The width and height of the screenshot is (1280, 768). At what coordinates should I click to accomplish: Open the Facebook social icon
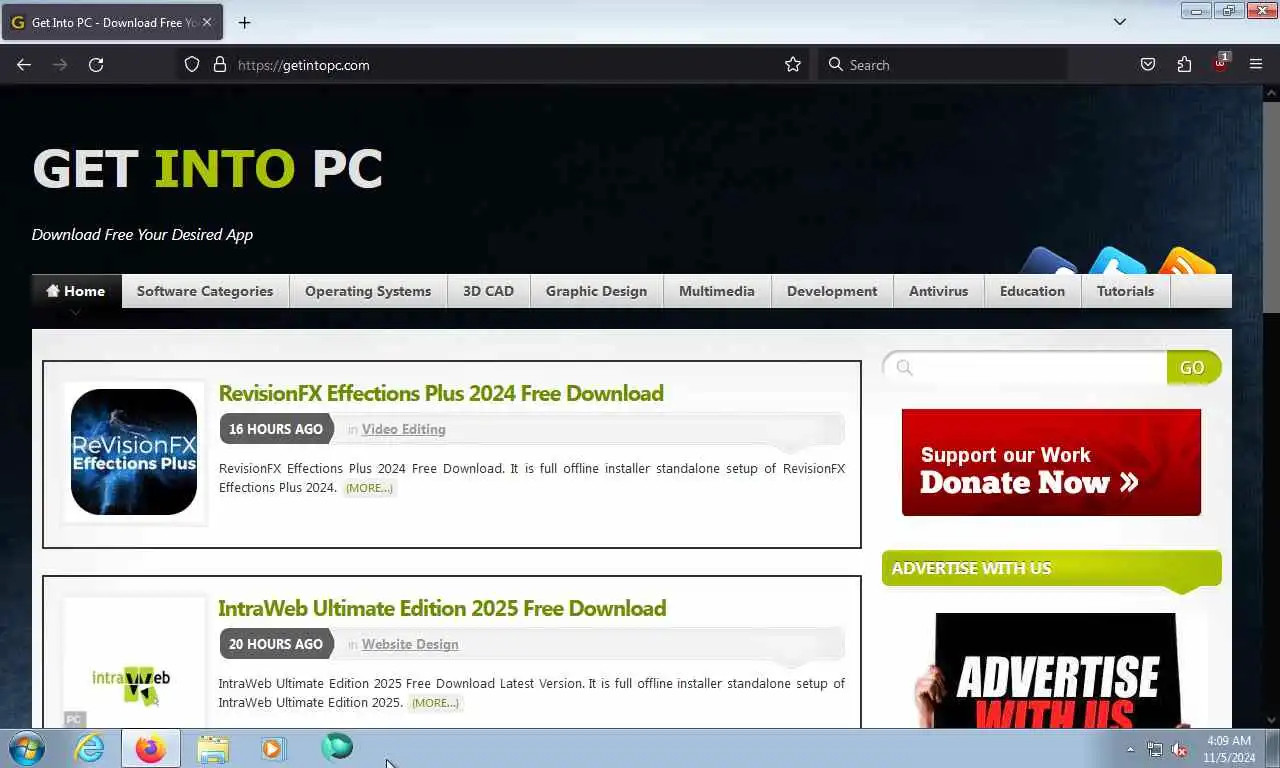coord(1048,261)
